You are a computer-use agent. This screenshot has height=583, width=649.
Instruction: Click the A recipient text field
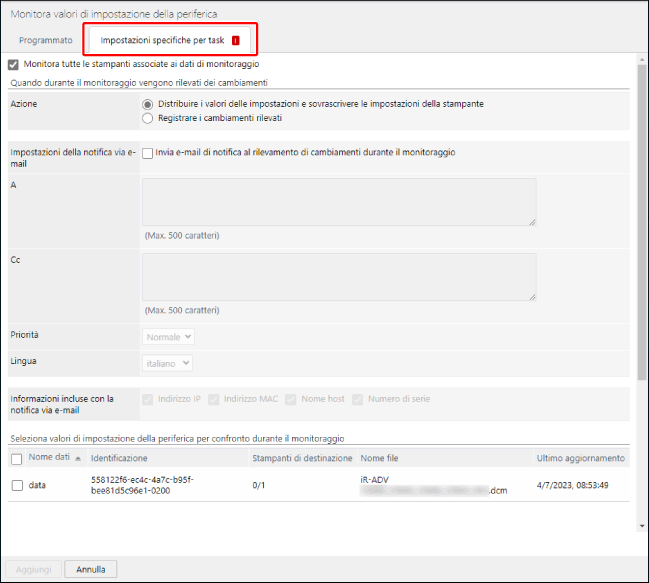pos(339,202)
